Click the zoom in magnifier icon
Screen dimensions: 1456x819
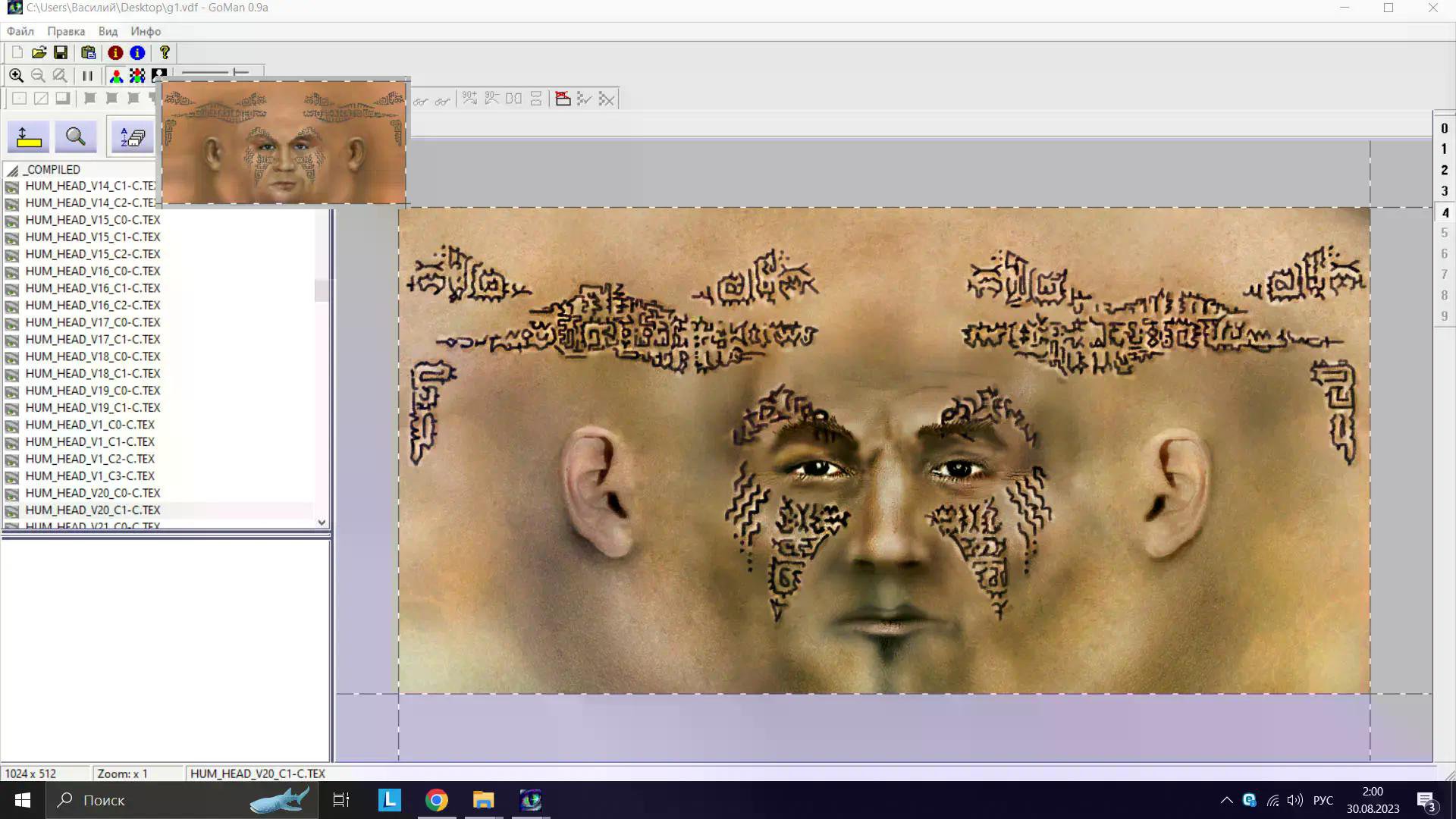[16, 76]
